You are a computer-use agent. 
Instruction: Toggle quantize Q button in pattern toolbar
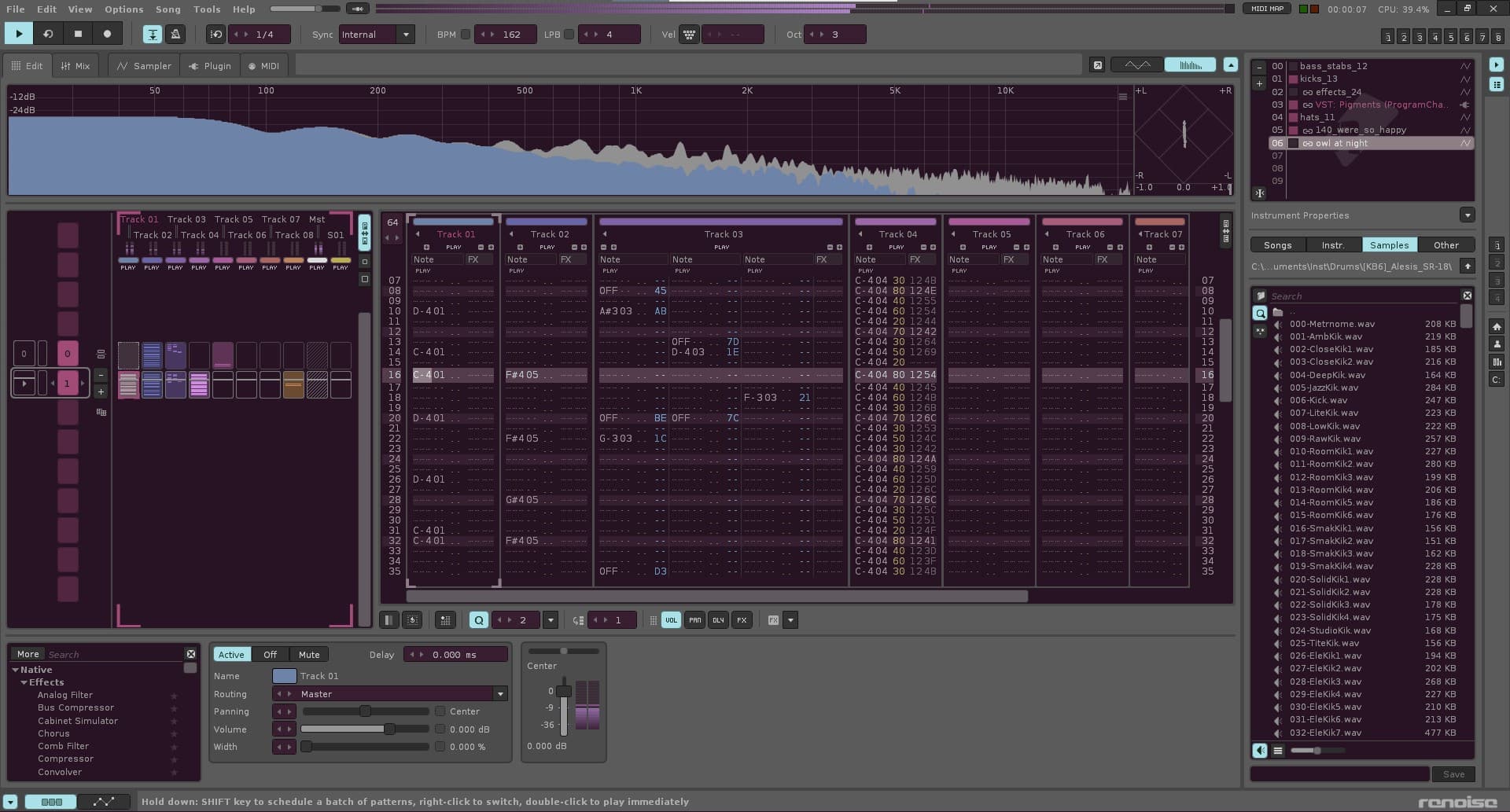tap(478, 620)
